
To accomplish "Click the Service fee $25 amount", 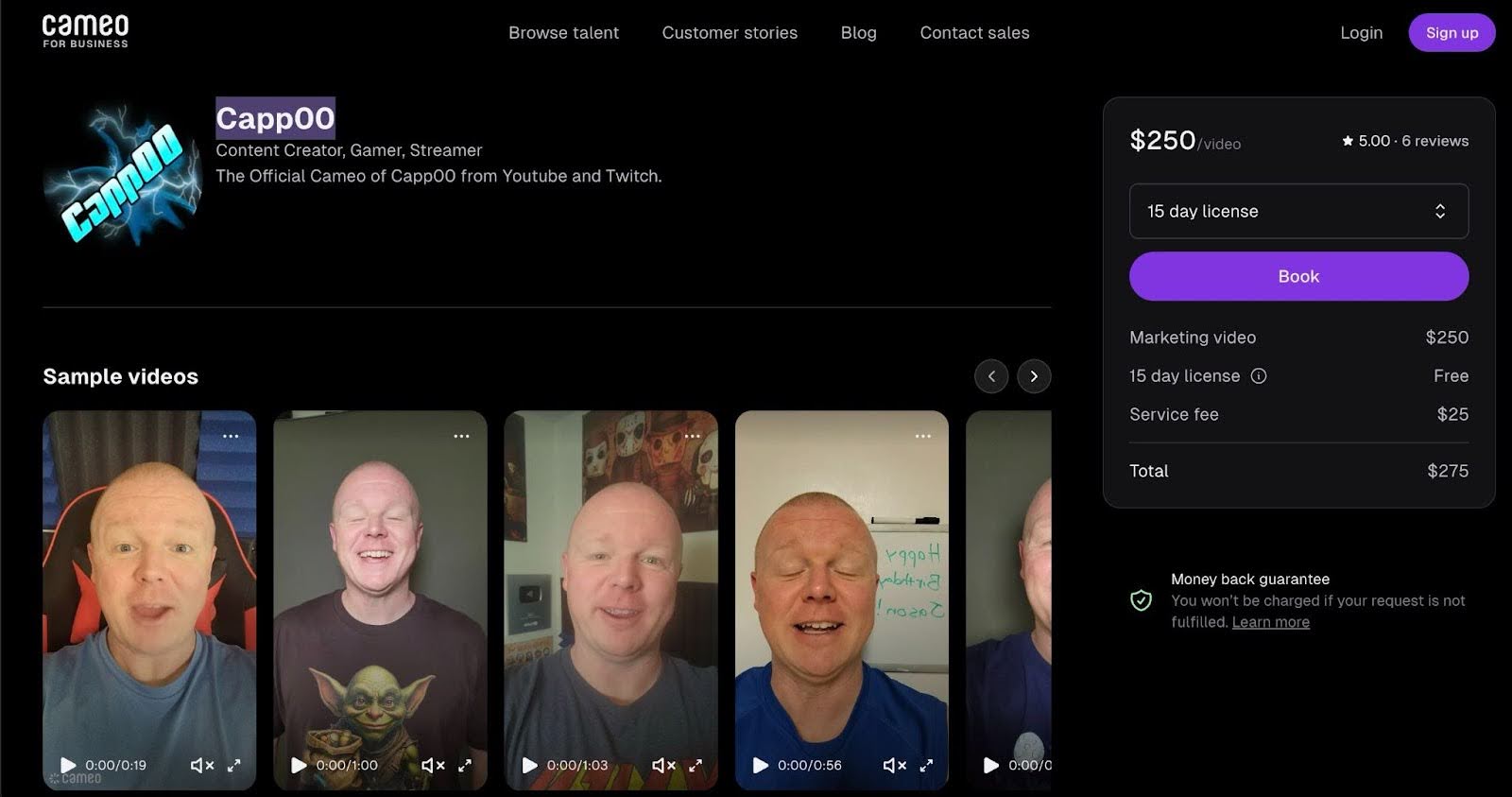I will [x=1452, y=414].
